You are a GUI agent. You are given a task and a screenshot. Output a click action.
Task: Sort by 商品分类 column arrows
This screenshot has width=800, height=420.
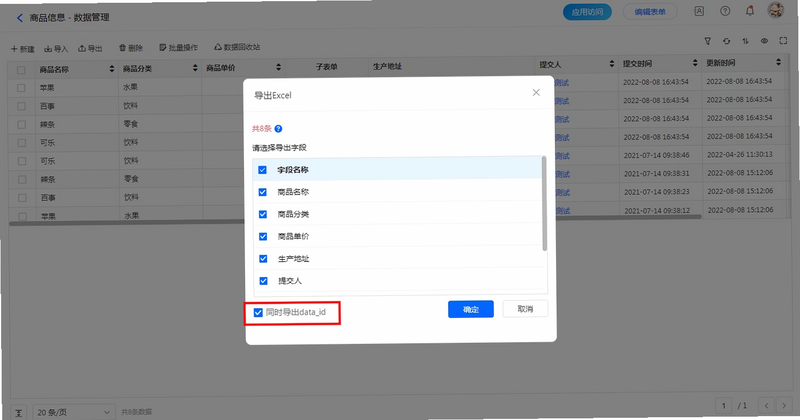pos(195,68)
